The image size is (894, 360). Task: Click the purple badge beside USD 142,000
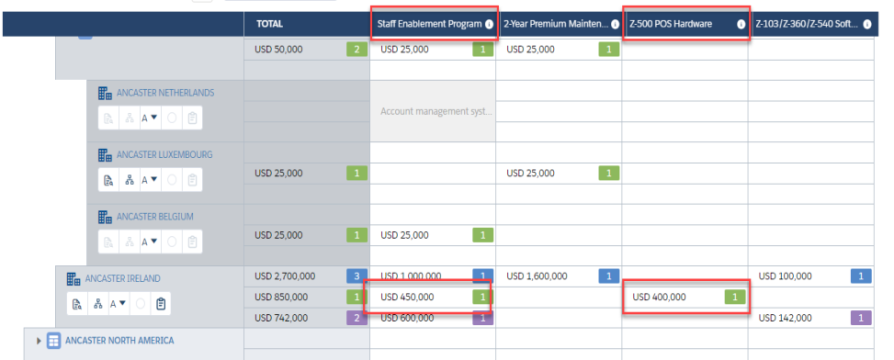(x=861, y=318)
